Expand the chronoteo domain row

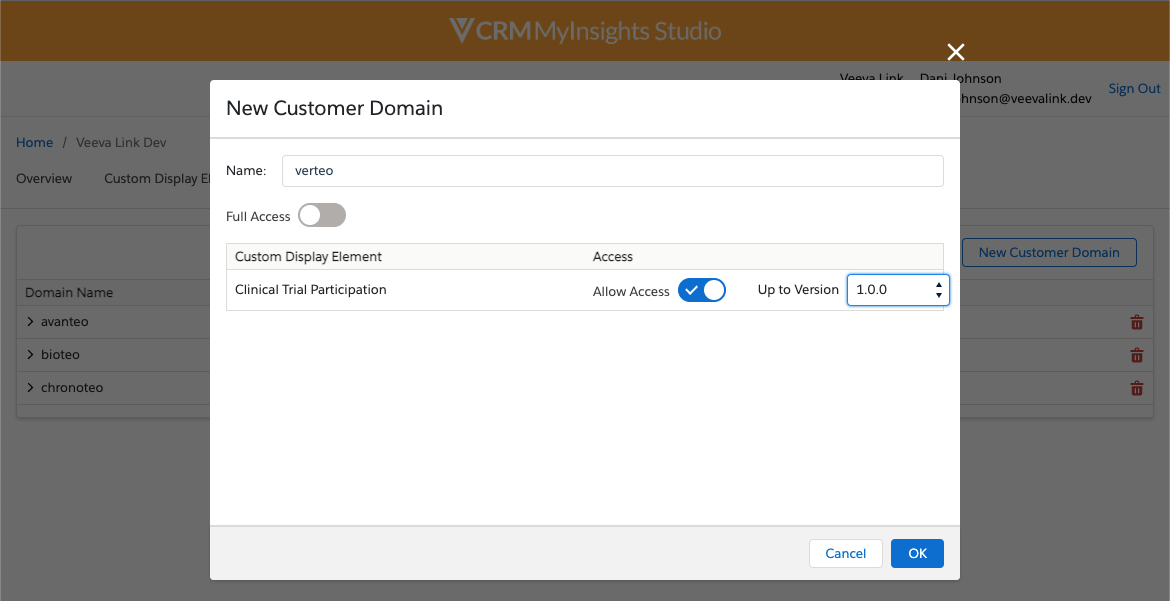[x=31, y=388]
